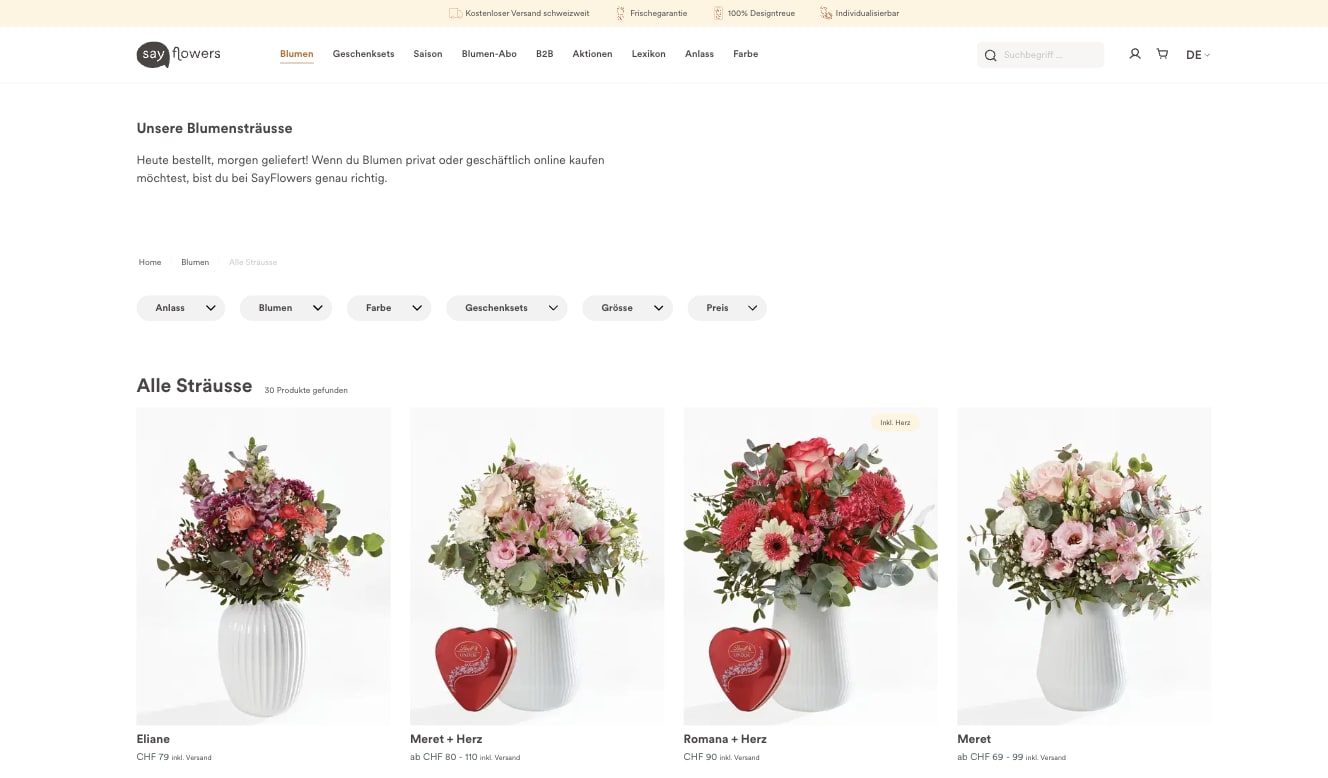Click the SayFlowers logo
Viewport: 1328px width, 778px height.
(178, 54)
